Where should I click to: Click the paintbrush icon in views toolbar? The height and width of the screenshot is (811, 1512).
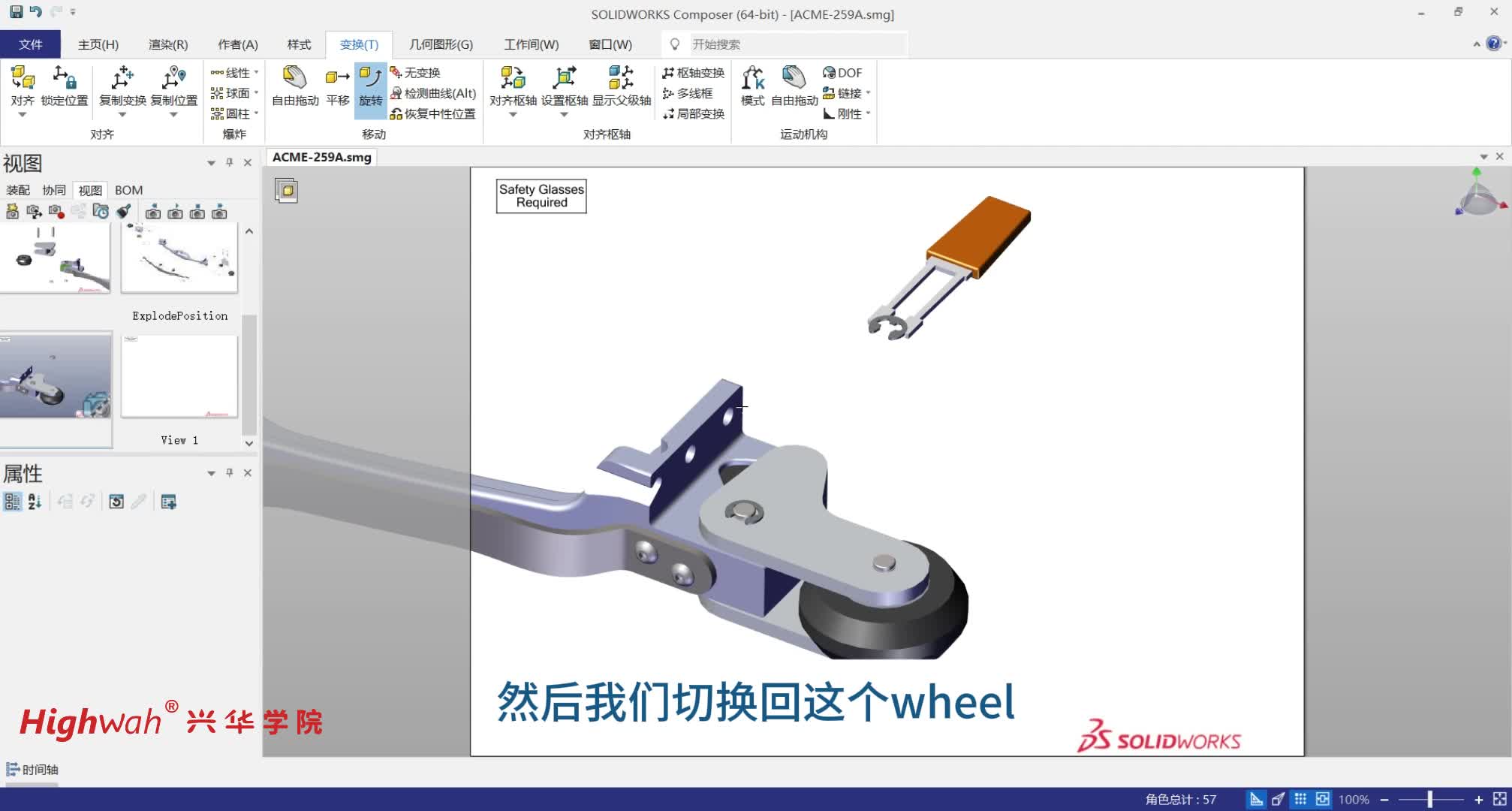tap(123, 212)
